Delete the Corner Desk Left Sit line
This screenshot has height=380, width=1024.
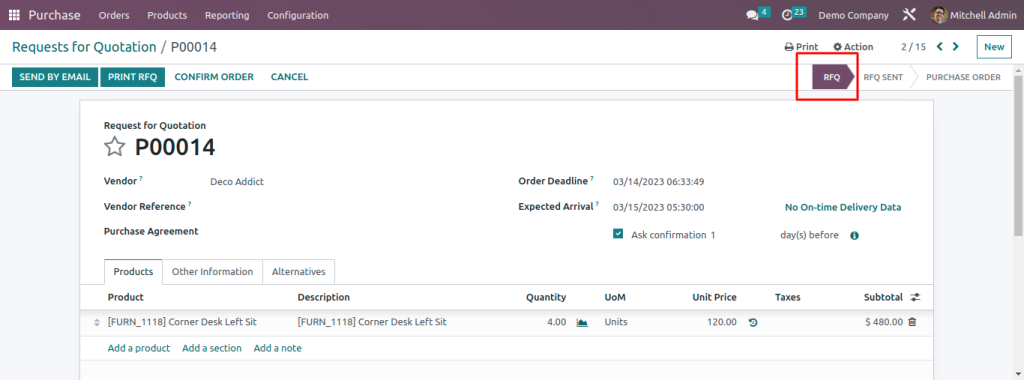tap(912, 322)
